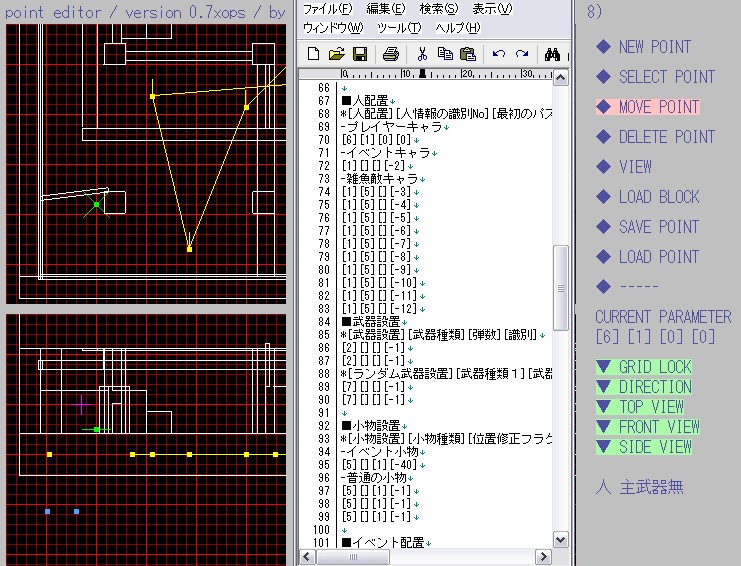741x566 pixels.
Task: Click the Undo arrow icon
Action: pos(498,54)
